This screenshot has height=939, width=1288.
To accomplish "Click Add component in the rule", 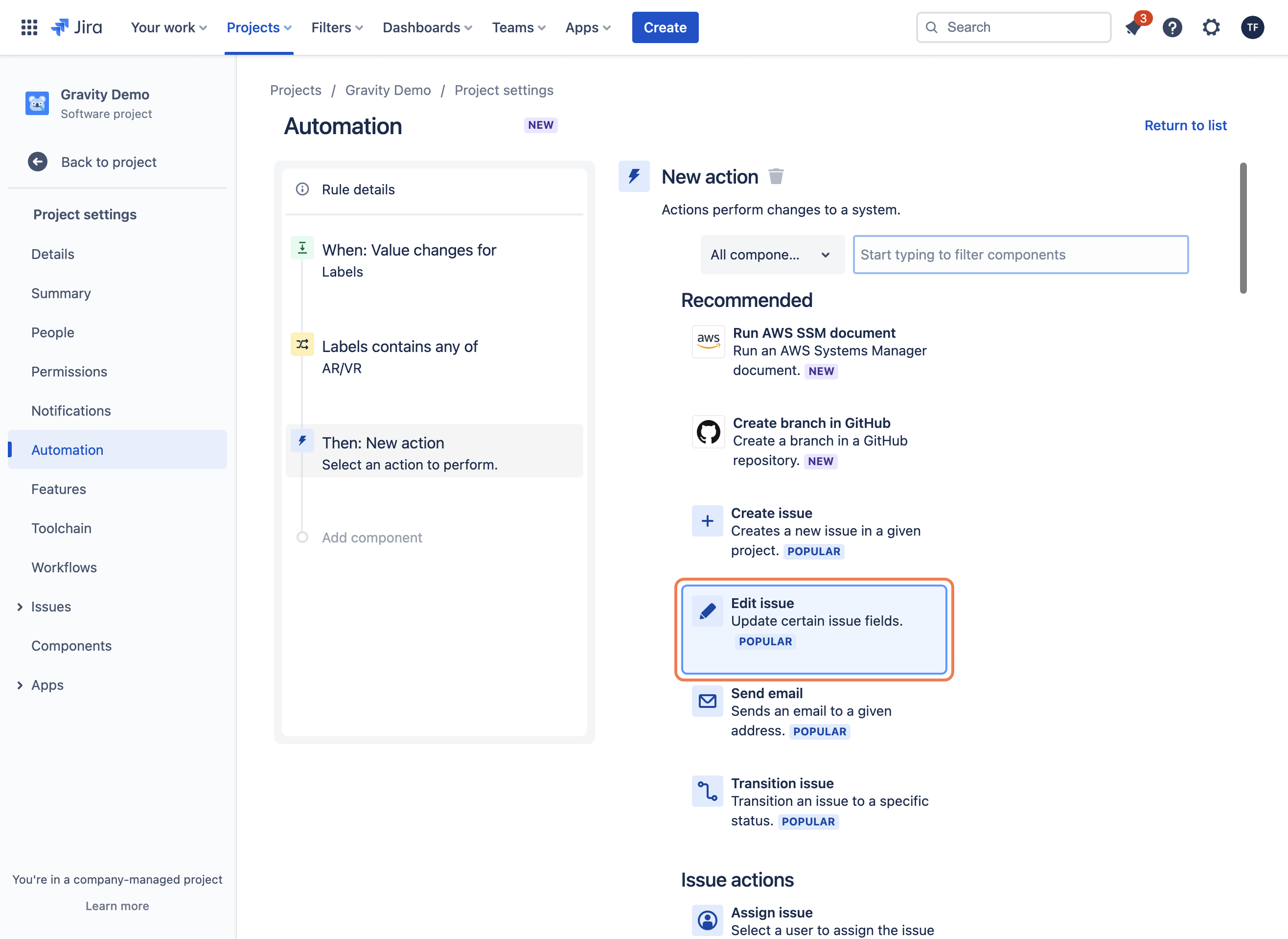I will coord(371,538).
